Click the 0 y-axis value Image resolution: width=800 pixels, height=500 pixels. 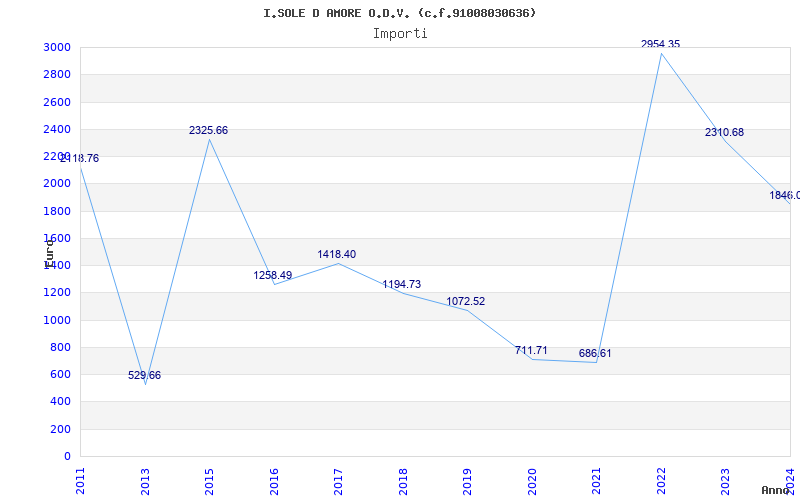coord(68,457)
